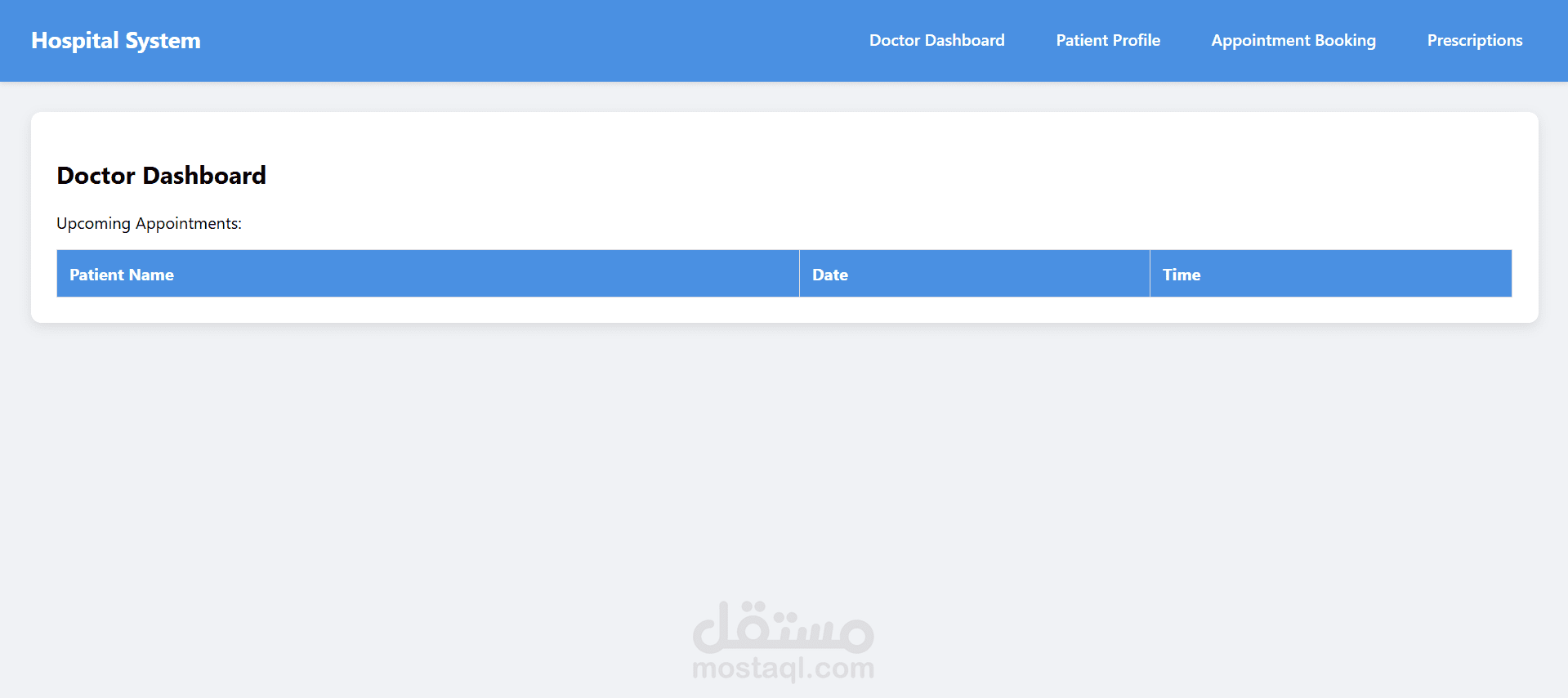The width and height of the screenshot is (1568, 698).
Task: Select the Time column header
Action: pos(1331,274)
